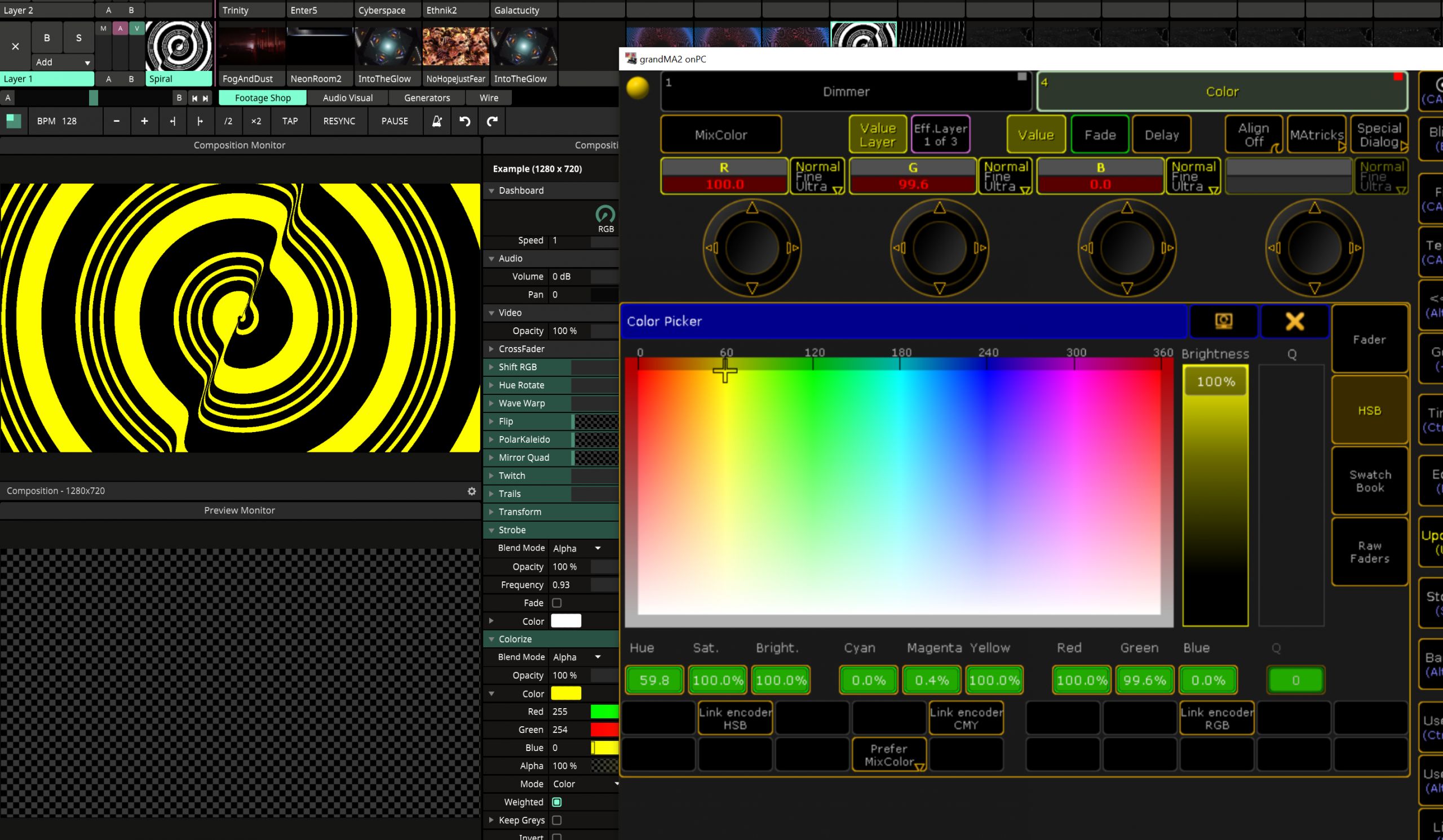Click the metronome icon in BPM toolbar
This screenshot has width=1443, height=840.
[x=436, y=121]
